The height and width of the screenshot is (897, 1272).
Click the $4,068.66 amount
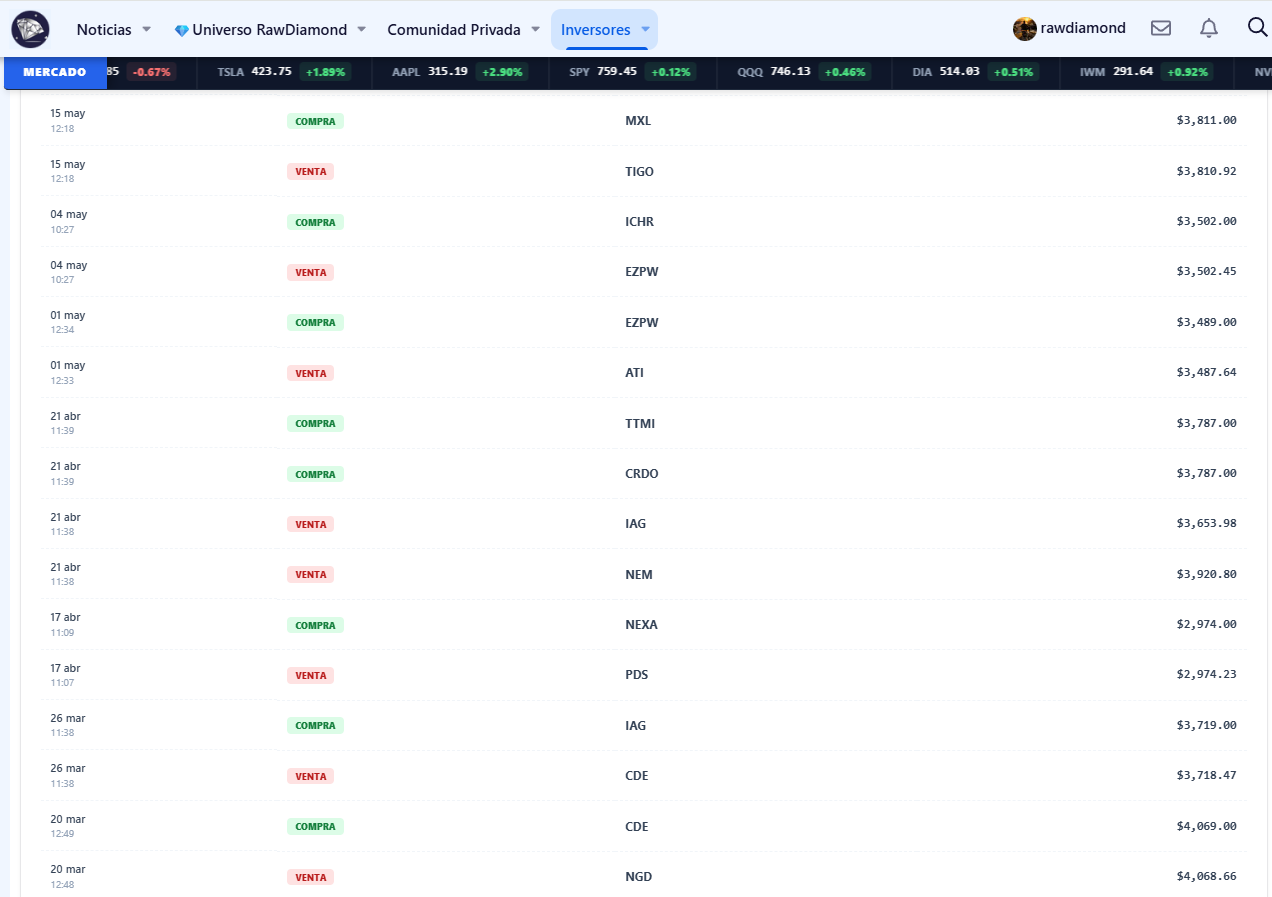pyautogui.click(x=1206, y=876)
